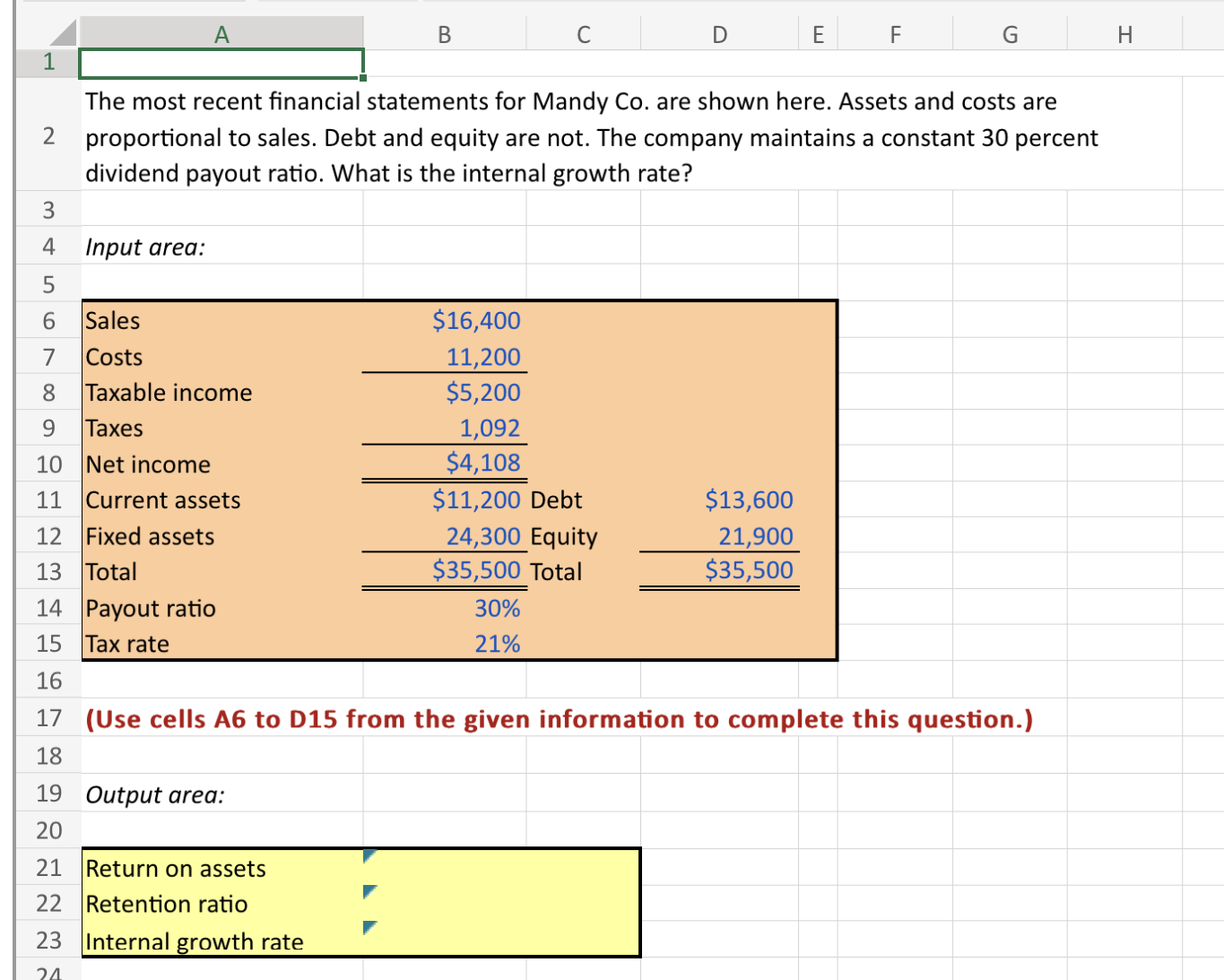Select the Payout ratio 30% cell
The image size is (1224, 980).
444,608
